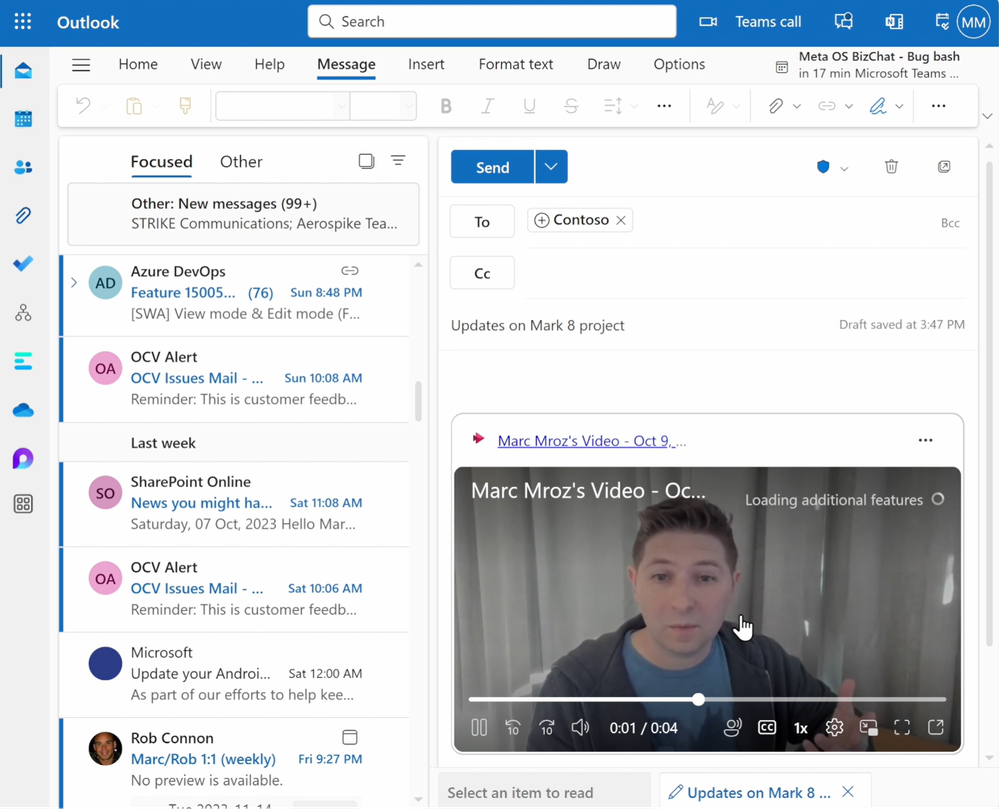Expand the ribbon with the chevron
The width and height of the screenshot is (999, 809).
[x=987, y=116]
